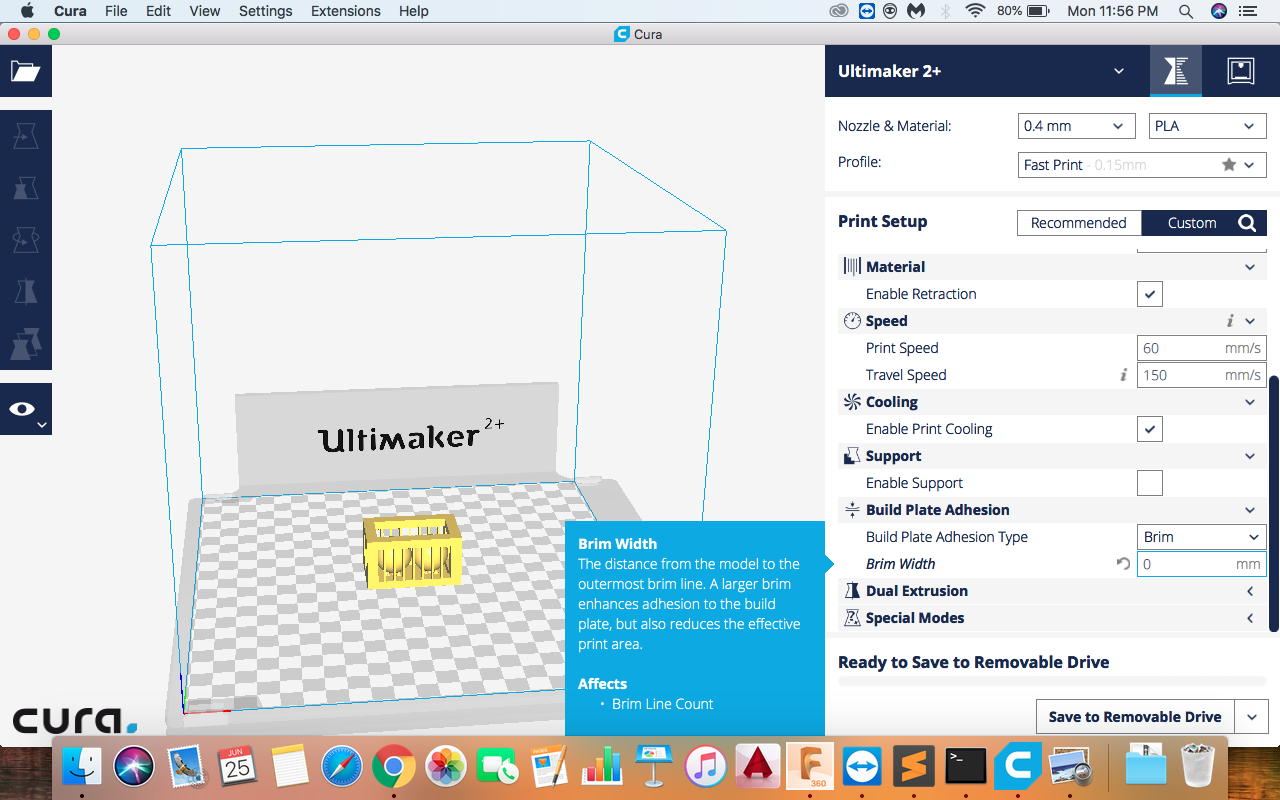This screenshot has width=1280, height=800.
Task: Click Brim Line Count in tooltip
Action: coord(663,704)
